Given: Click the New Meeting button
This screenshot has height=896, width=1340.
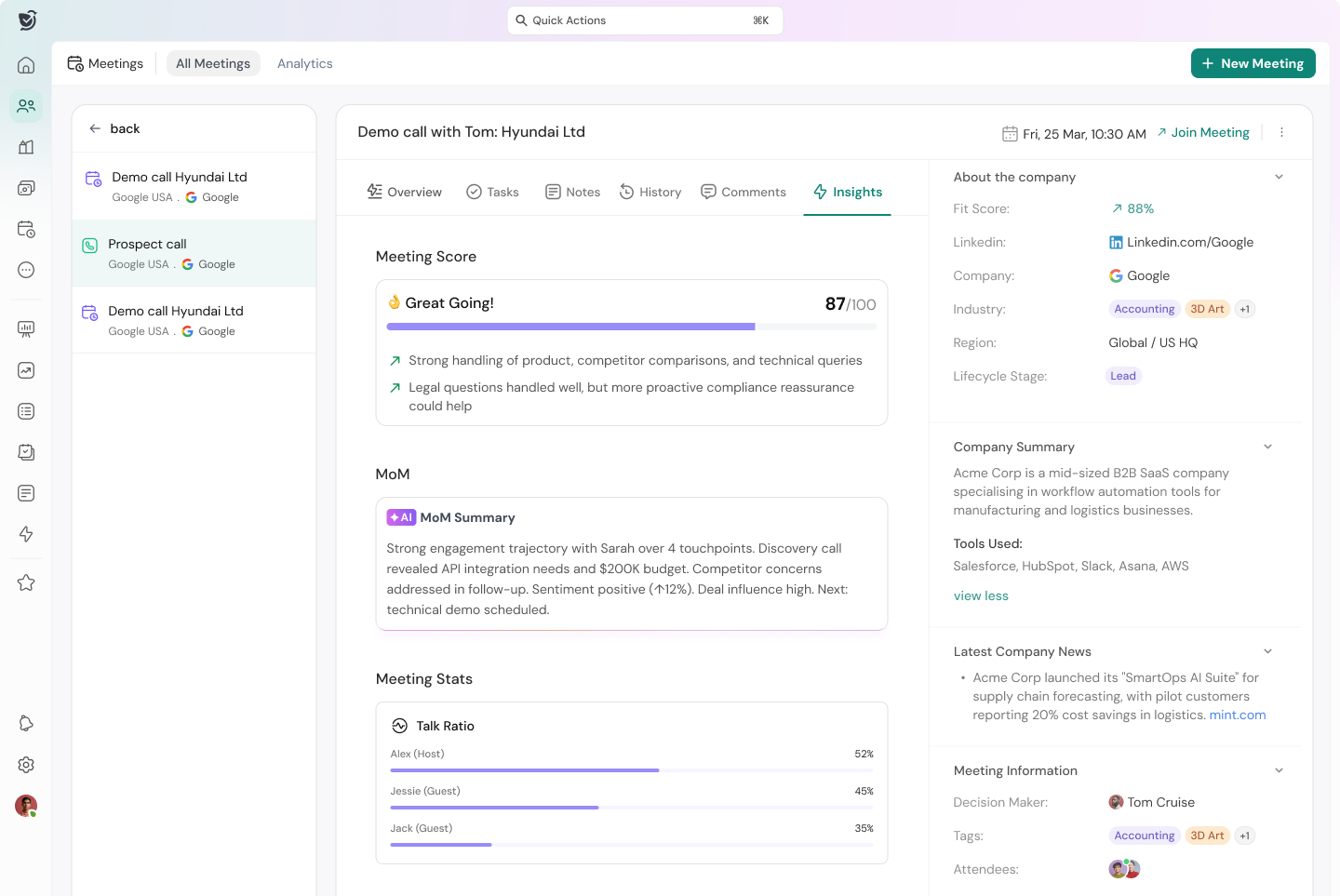Looking at the screenshot, I should pos(1253,63).
